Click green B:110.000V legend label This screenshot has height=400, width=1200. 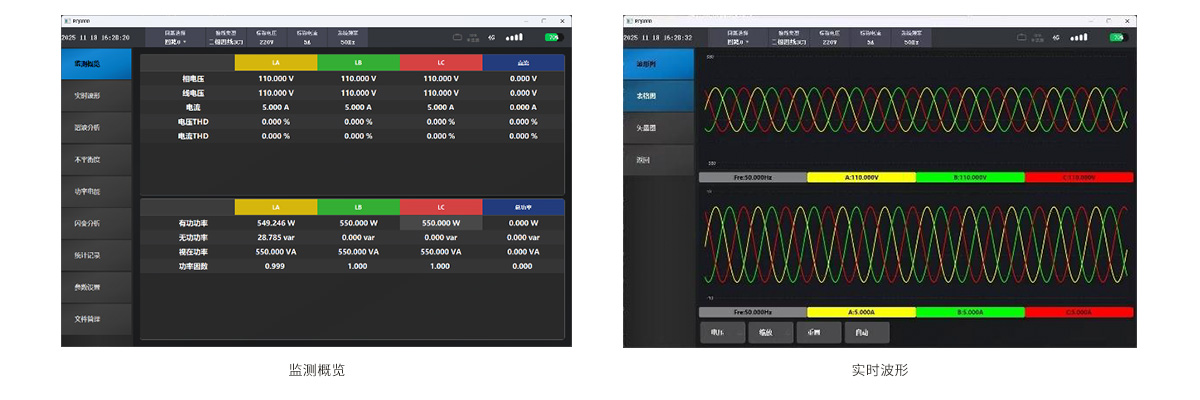click(x=971, y=177)
